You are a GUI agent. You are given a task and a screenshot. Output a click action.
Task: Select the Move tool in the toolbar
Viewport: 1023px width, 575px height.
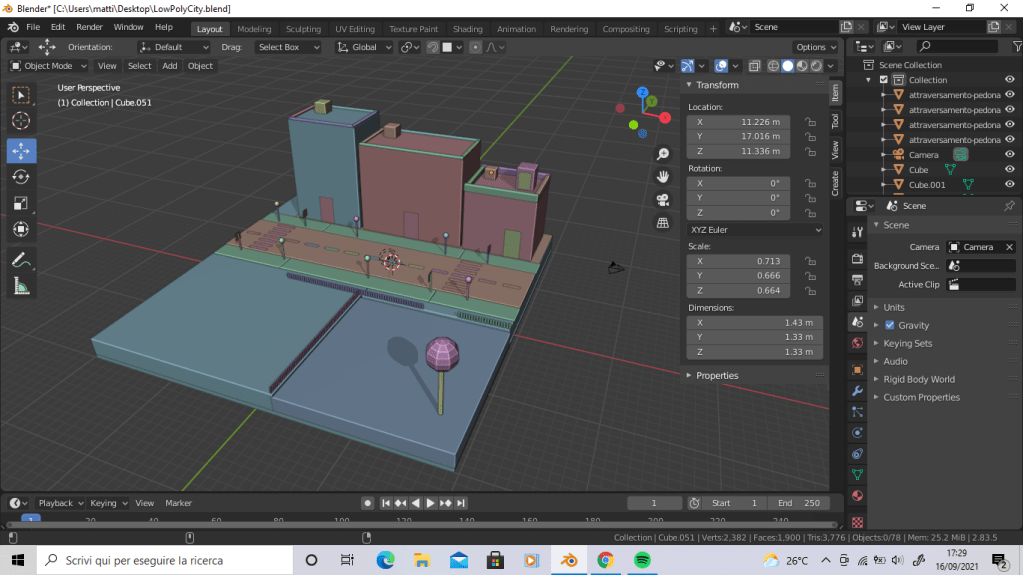21,150
